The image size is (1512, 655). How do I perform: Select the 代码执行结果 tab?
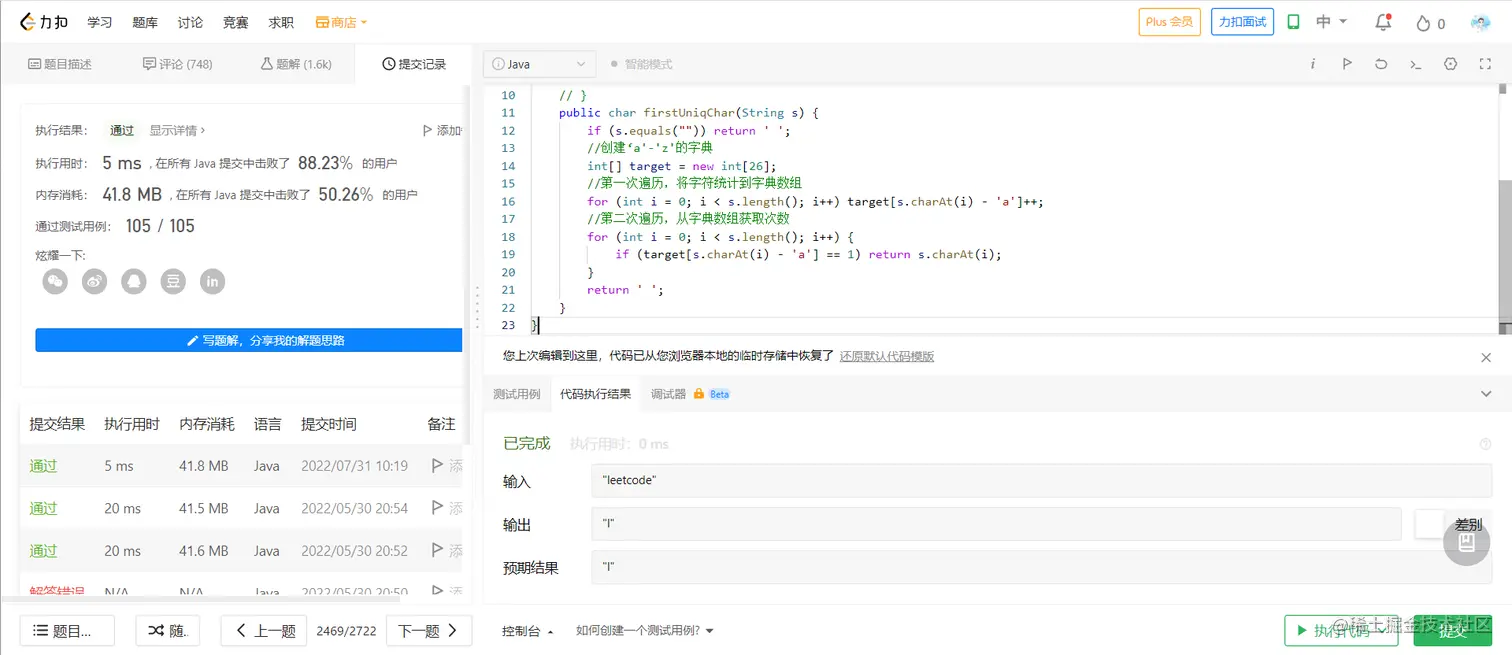tap(595, 394)
